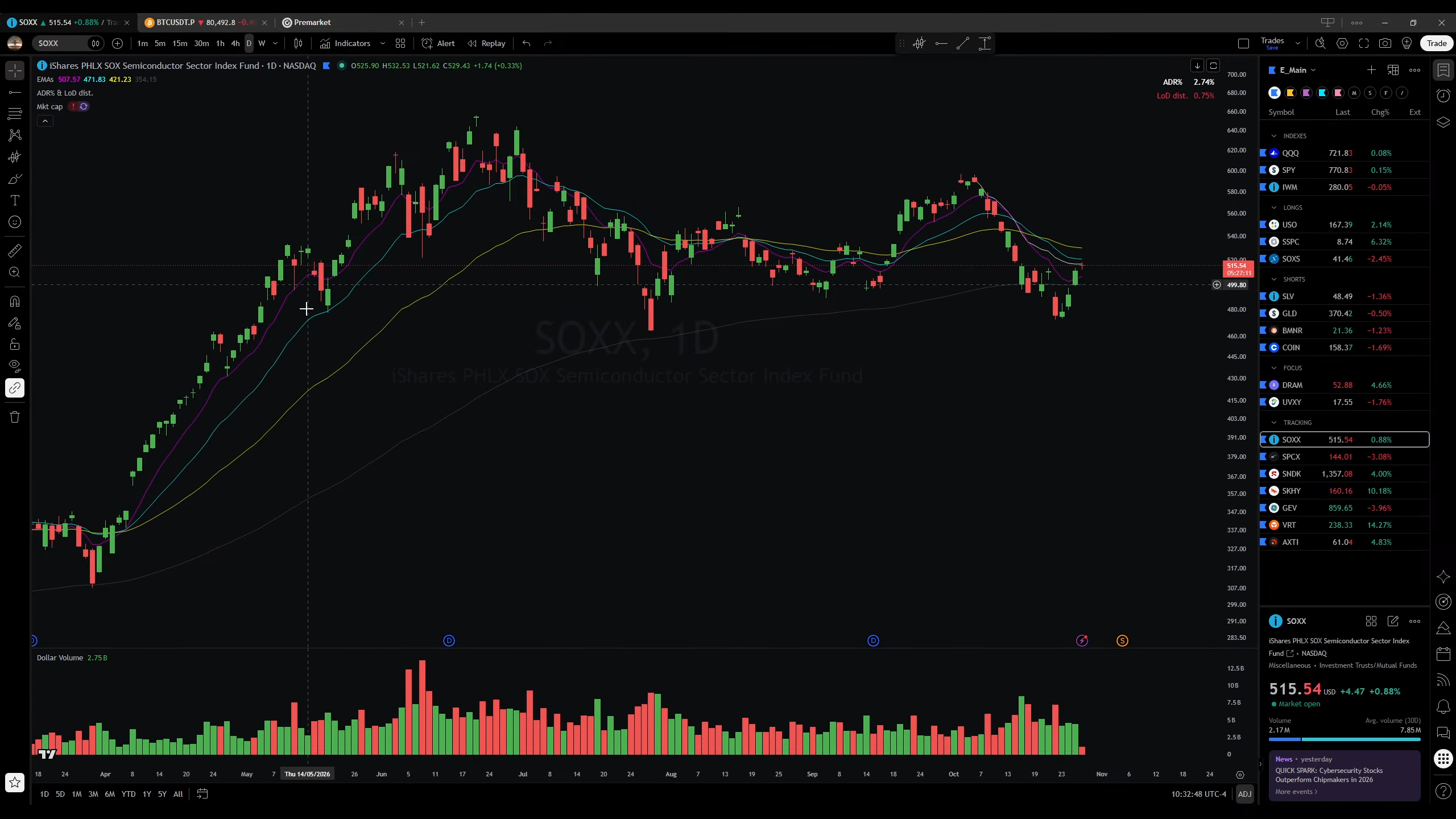Image resolution: width=1456 pixels, height=819 pixels.
Task: Toggle hide all drawings eye icon
Action: point(15,365)
